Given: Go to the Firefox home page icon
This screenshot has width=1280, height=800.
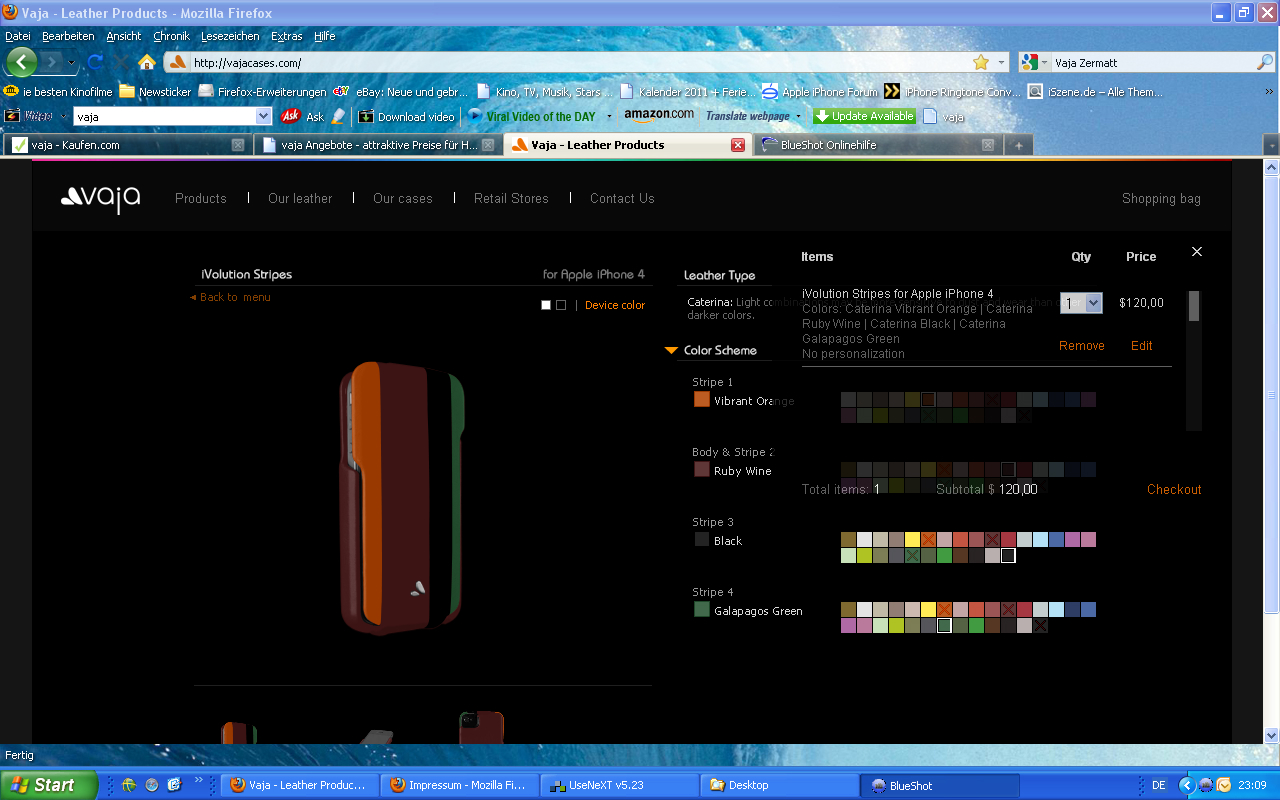Looking at the screenshot, I should point(147,62).
